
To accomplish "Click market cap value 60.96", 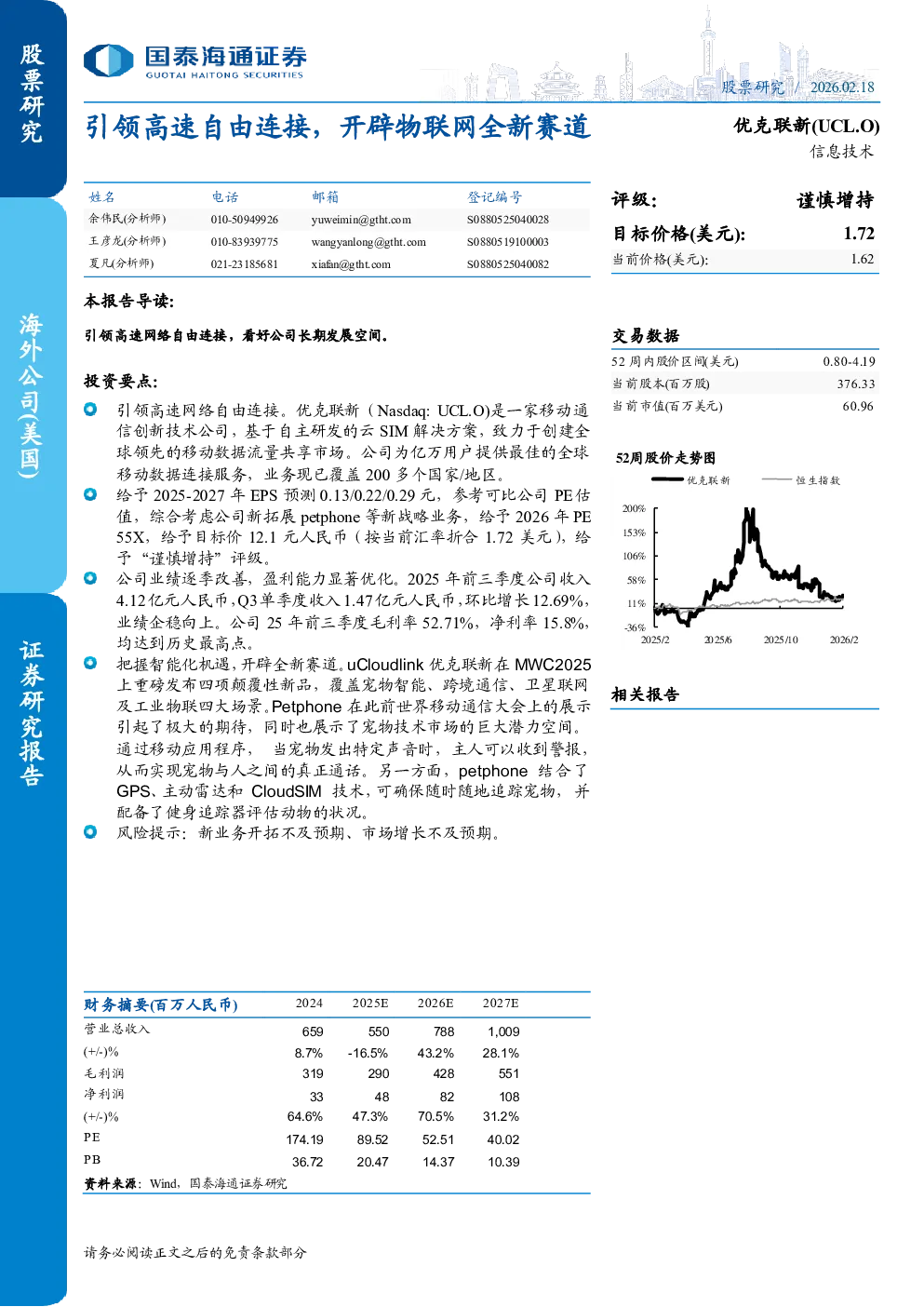I will coord(859,406).
